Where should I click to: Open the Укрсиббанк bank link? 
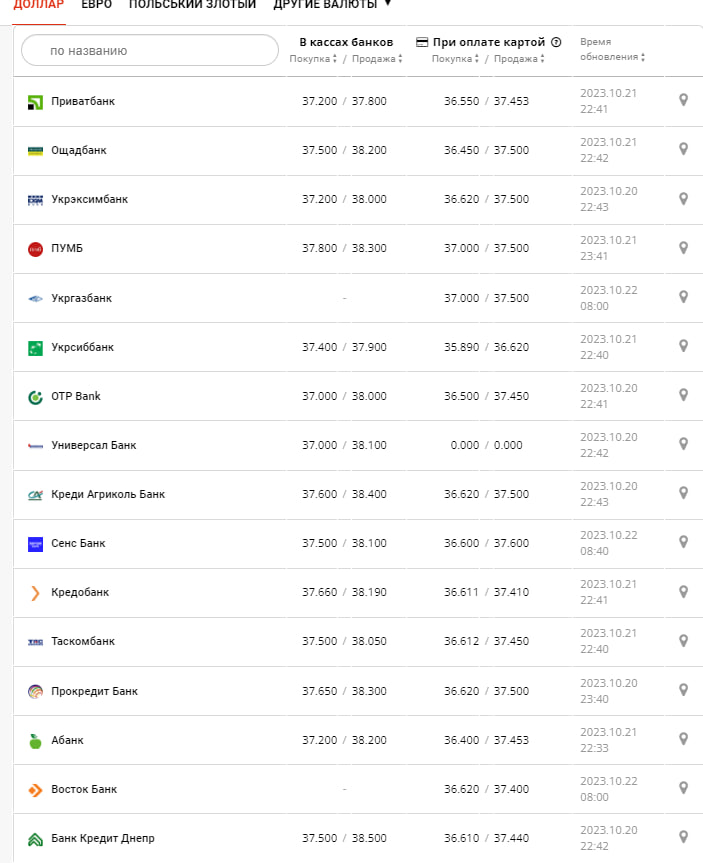pos(83,347)
